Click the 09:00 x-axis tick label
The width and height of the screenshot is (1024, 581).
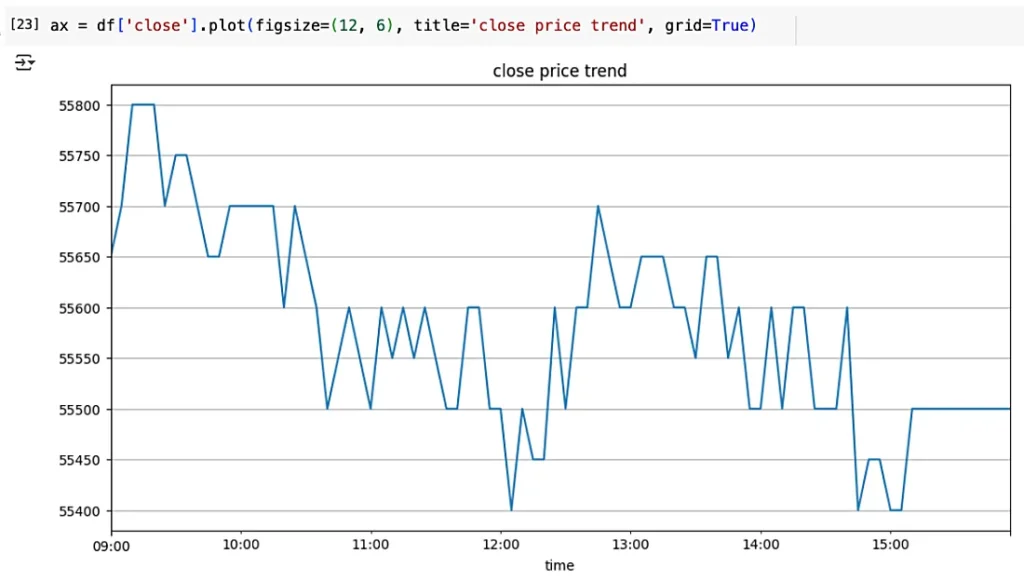(x=111, y=546)
